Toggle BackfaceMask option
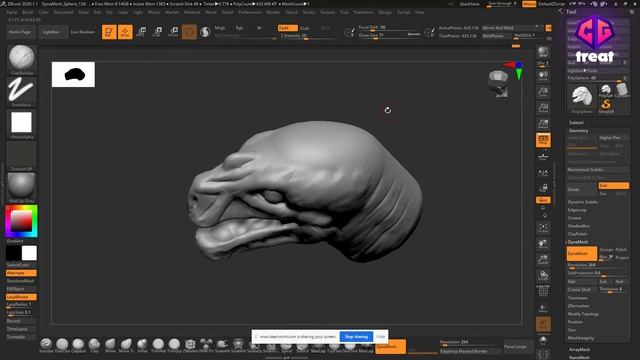This screenshot has width=640, height=360. coord(21,281)
